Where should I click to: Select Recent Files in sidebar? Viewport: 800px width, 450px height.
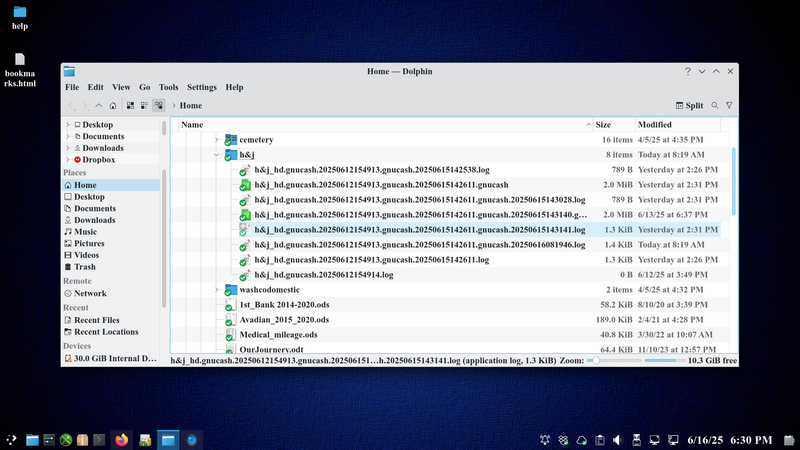pyautogui.click(x=96, y=320)
